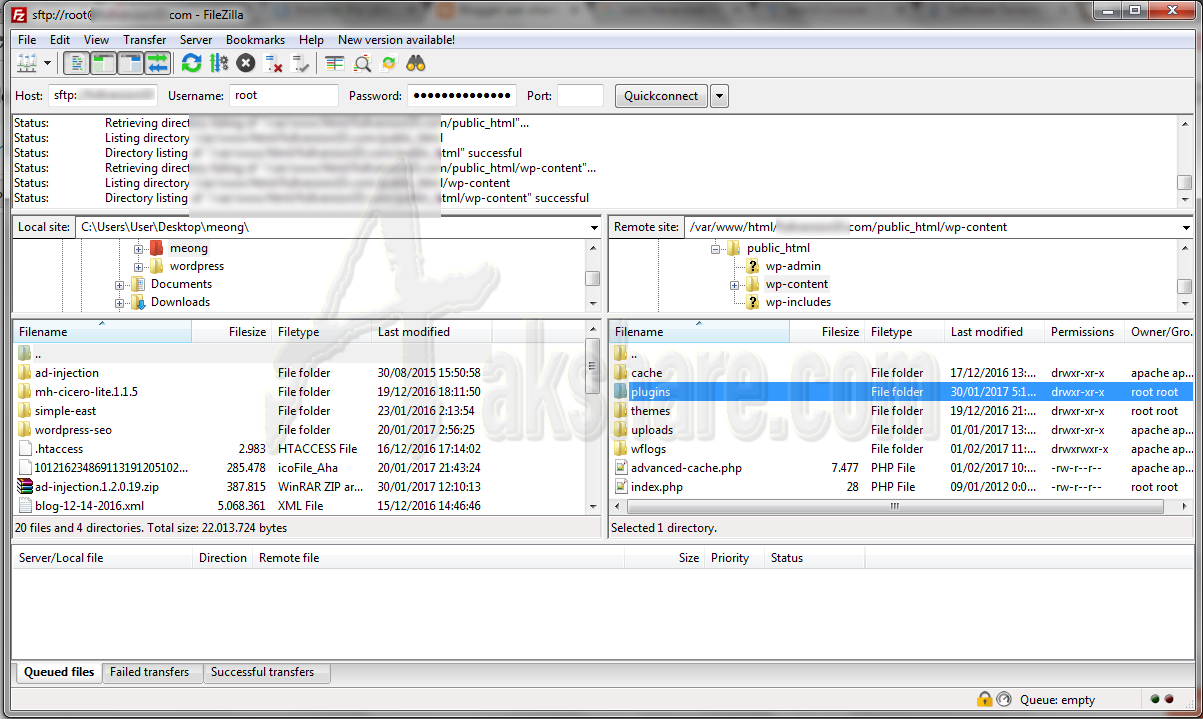Collapse public_html in remote tree
This screenshot has width=1203, height=719.
click(x=716, y=248)
